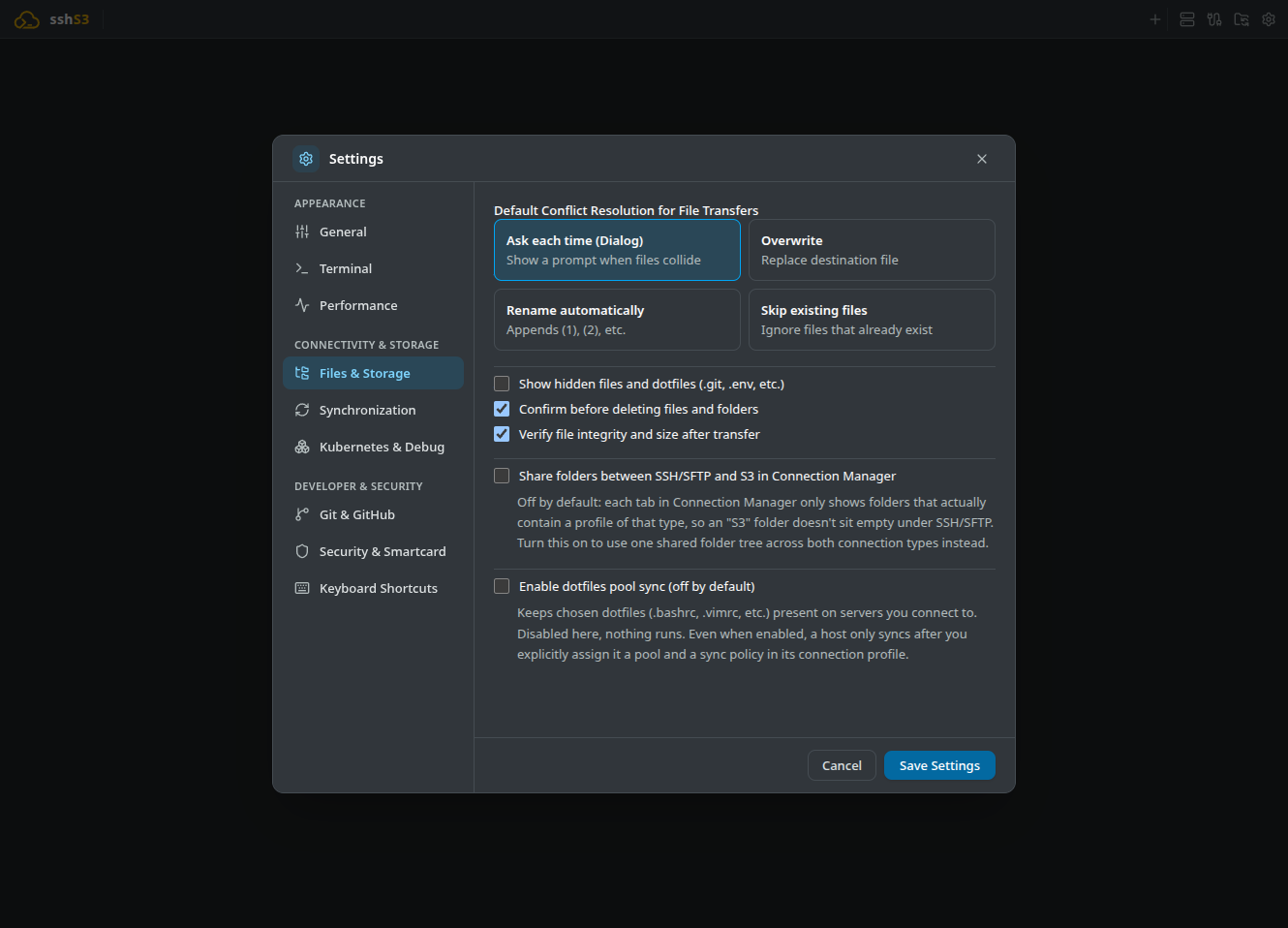Select Skip existing files option
This screenshot has width=1288, height=928.
point(872,320)
